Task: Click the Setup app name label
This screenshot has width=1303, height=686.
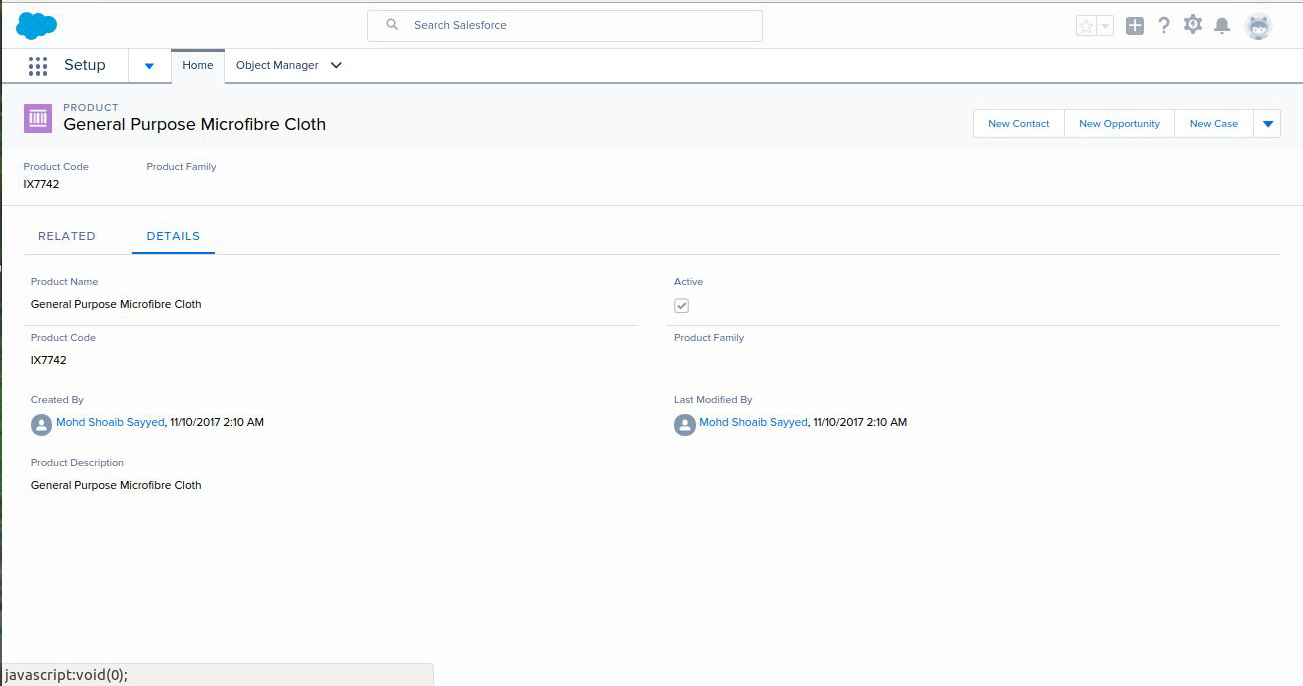Action: pos(85,65)
